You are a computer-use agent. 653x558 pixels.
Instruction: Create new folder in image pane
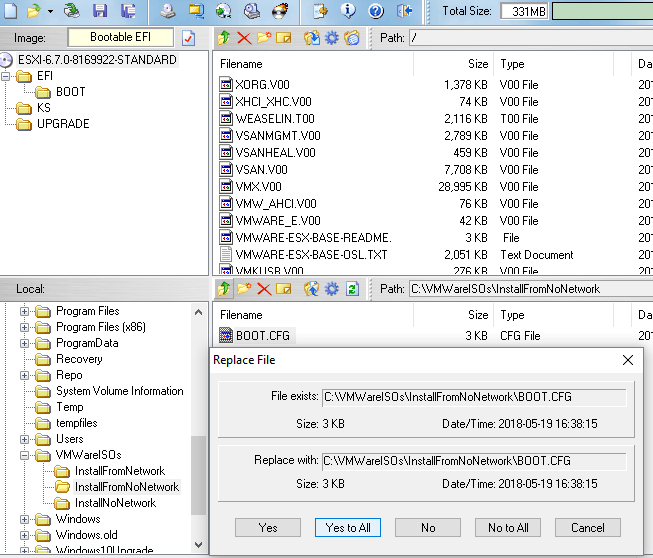click(x=264, y=38)
